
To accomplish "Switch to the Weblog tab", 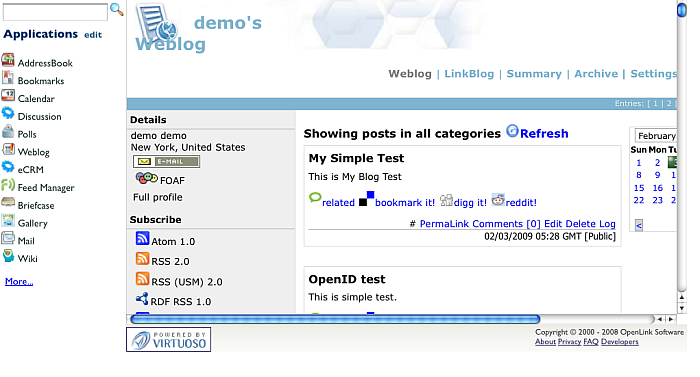I will pos(410,74).
